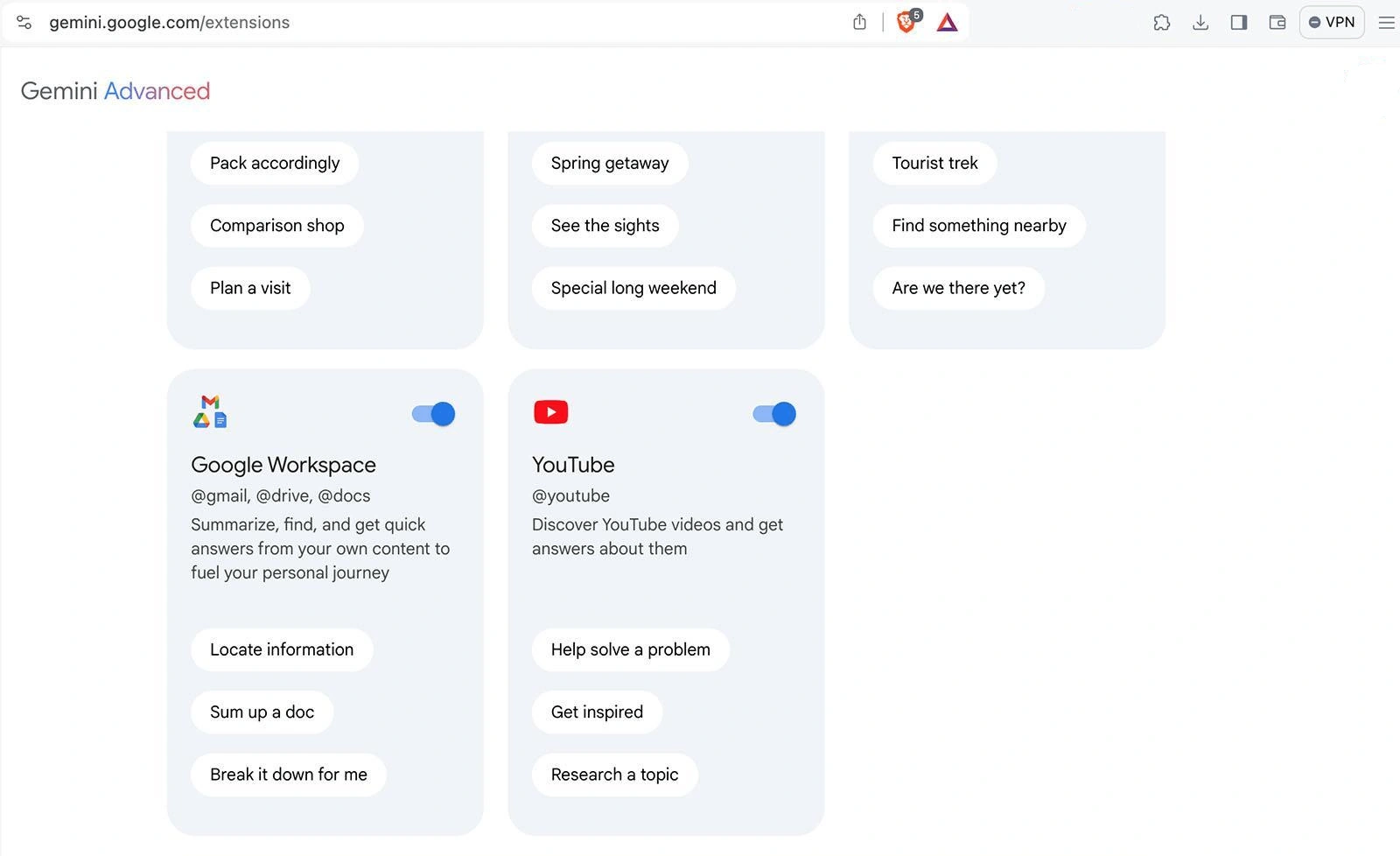Open the browser hamburger menu
The width and height of the screenshot is (1400, 856).
click(x=1387, y=23)
